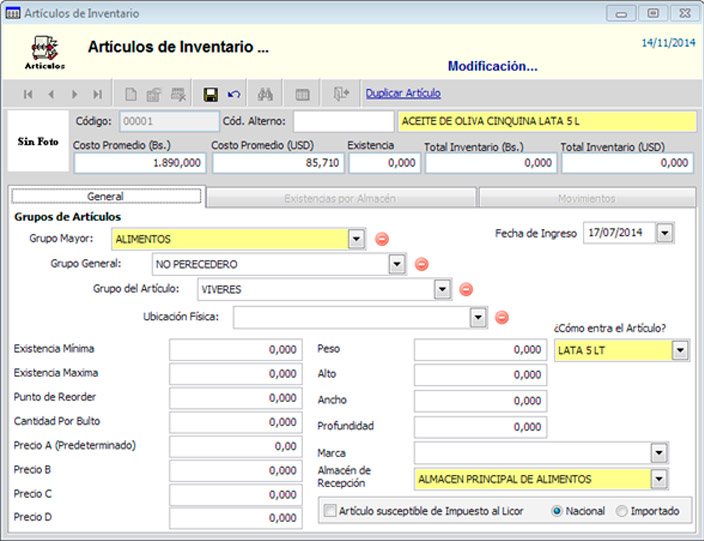
Task: Expand the ¿Cómo entra el Artículo? dropdown
Action: tap(681, 350)
